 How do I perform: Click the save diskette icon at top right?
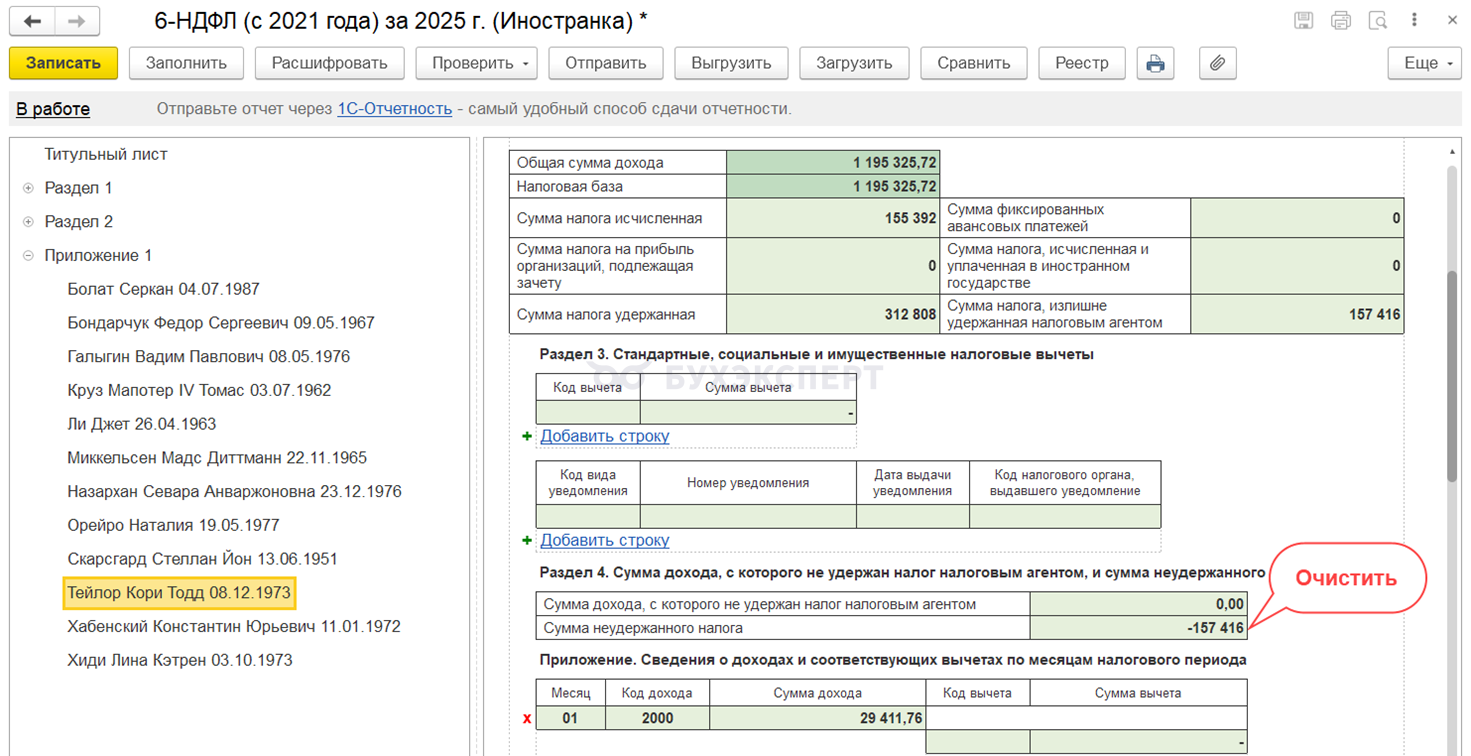pyautogui.click(x=1303, y=21)
